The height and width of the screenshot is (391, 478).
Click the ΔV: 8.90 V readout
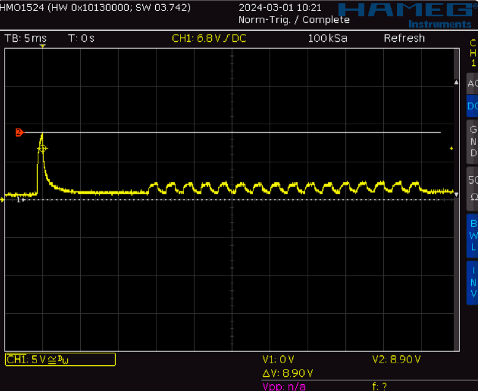(288, 373)
